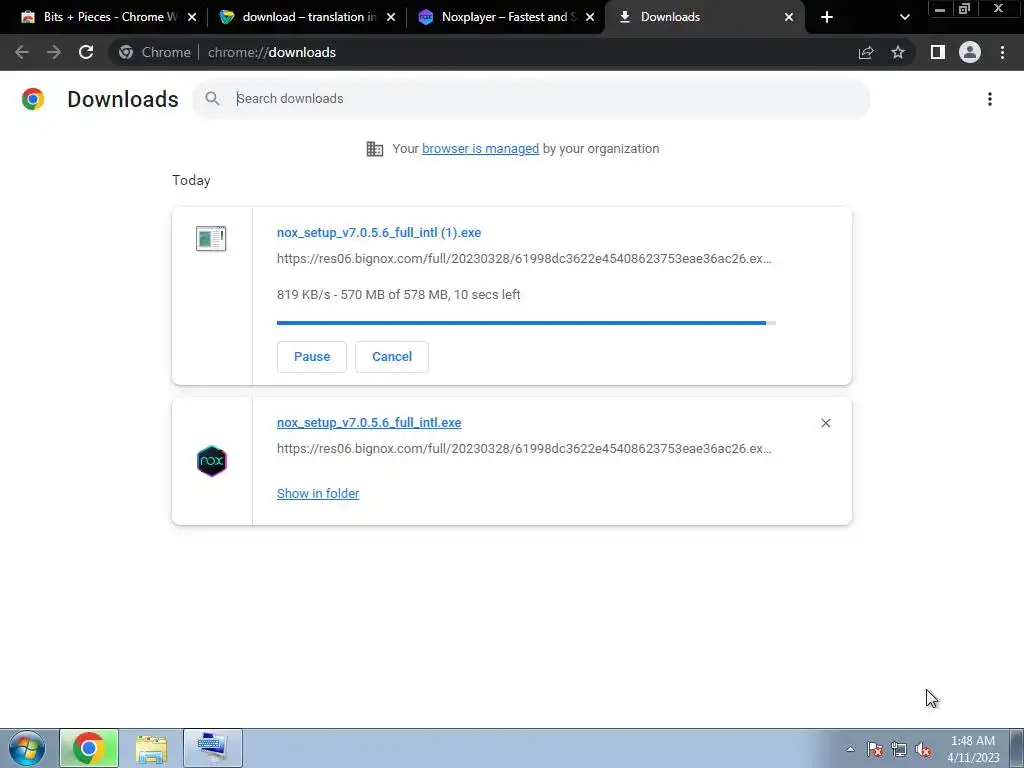Close the download – translation tab
1024x768 pixels.
391,17
